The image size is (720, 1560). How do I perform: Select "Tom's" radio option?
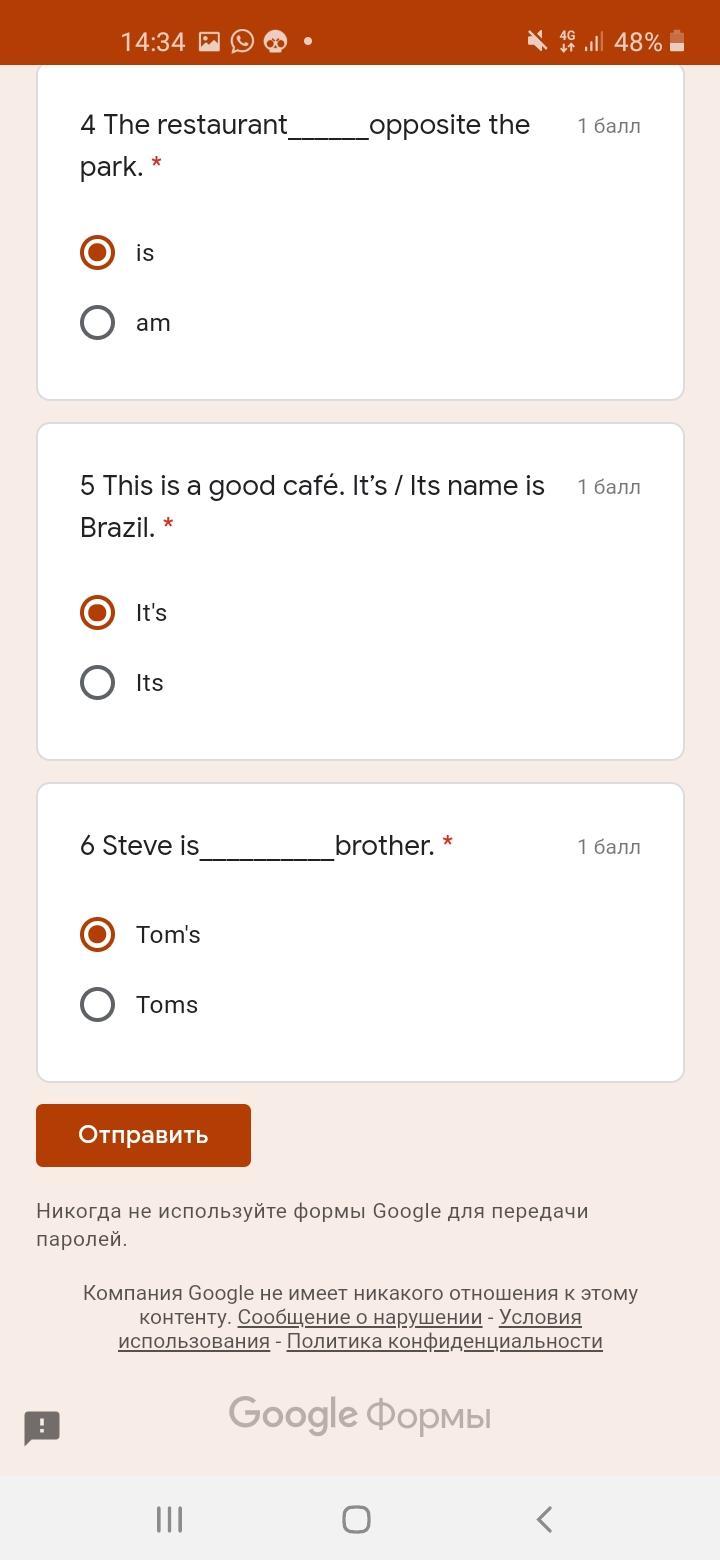click(x=97, y=934)
